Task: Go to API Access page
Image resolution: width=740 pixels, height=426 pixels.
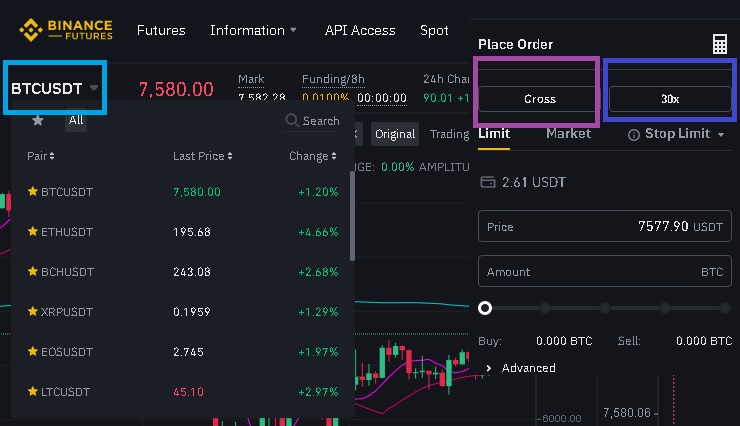Action: (x=360, y=30)
